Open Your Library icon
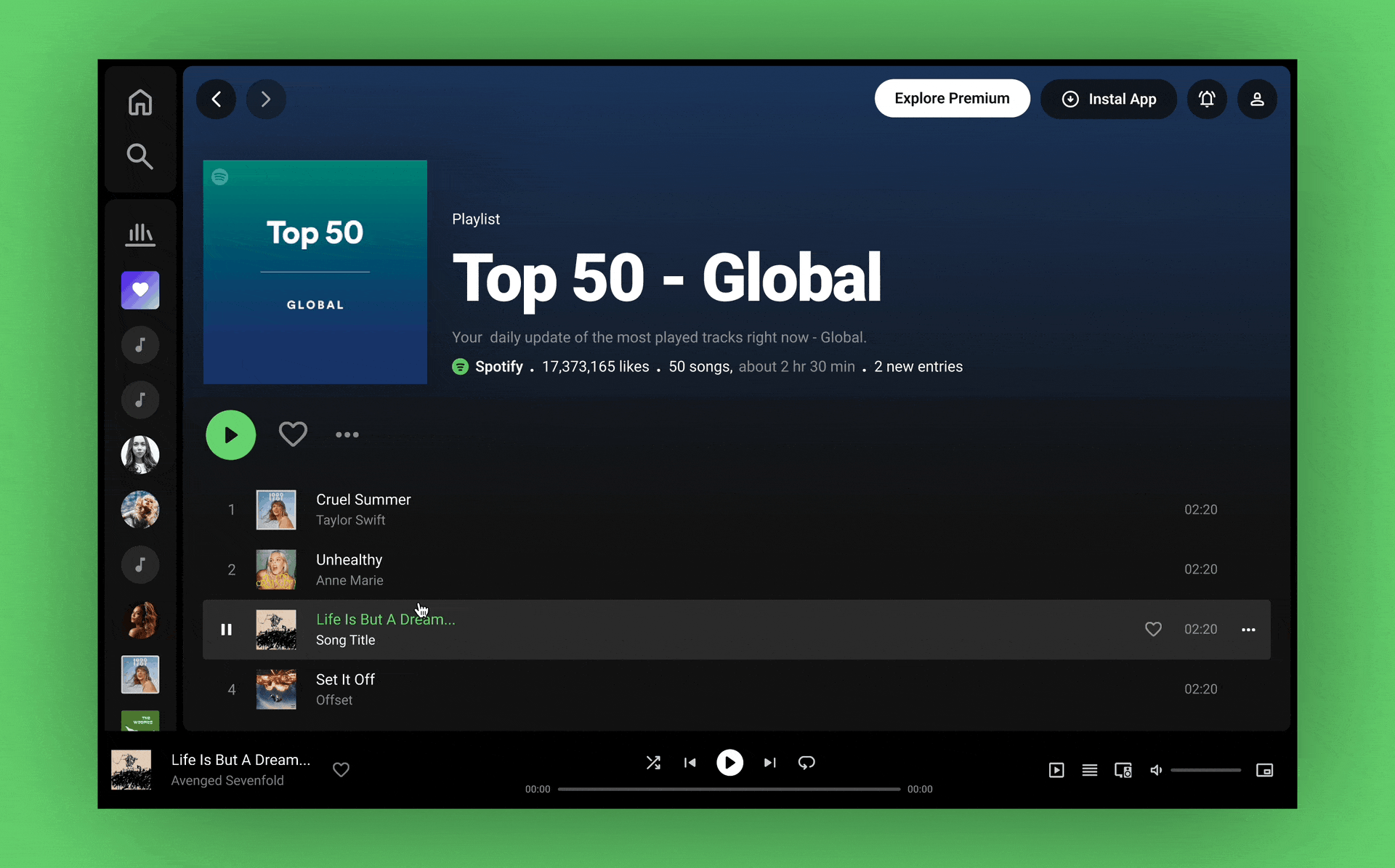 (140, 234)
